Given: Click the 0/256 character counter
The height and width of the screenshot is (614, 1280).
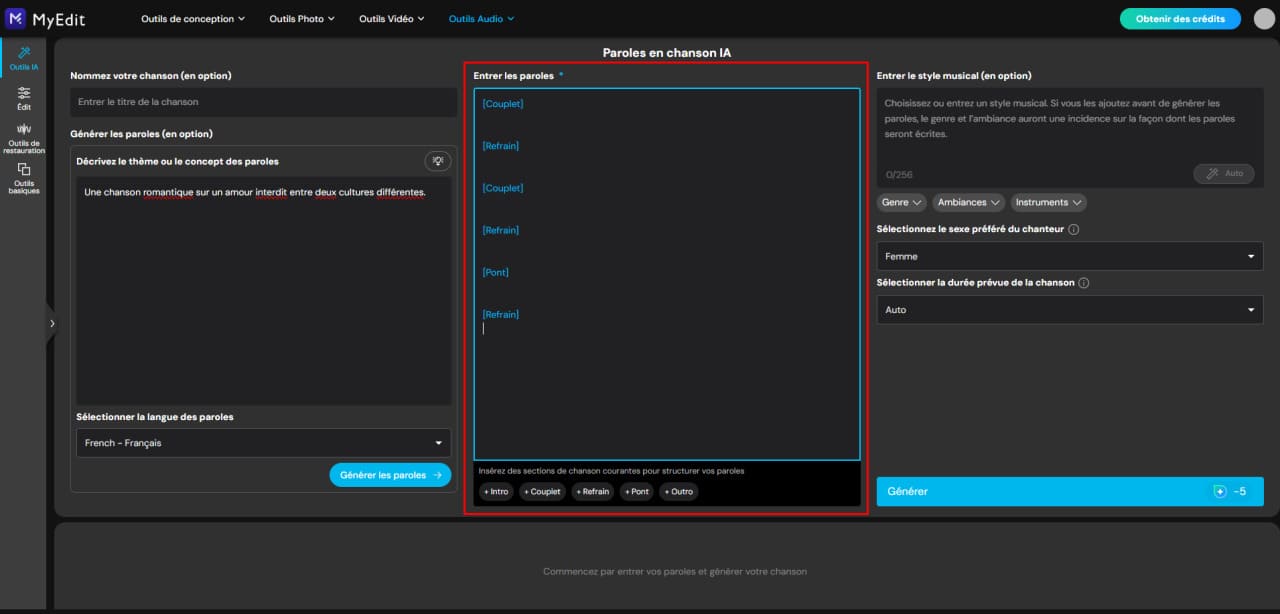Looking at the screenshot, I should 899,175.
